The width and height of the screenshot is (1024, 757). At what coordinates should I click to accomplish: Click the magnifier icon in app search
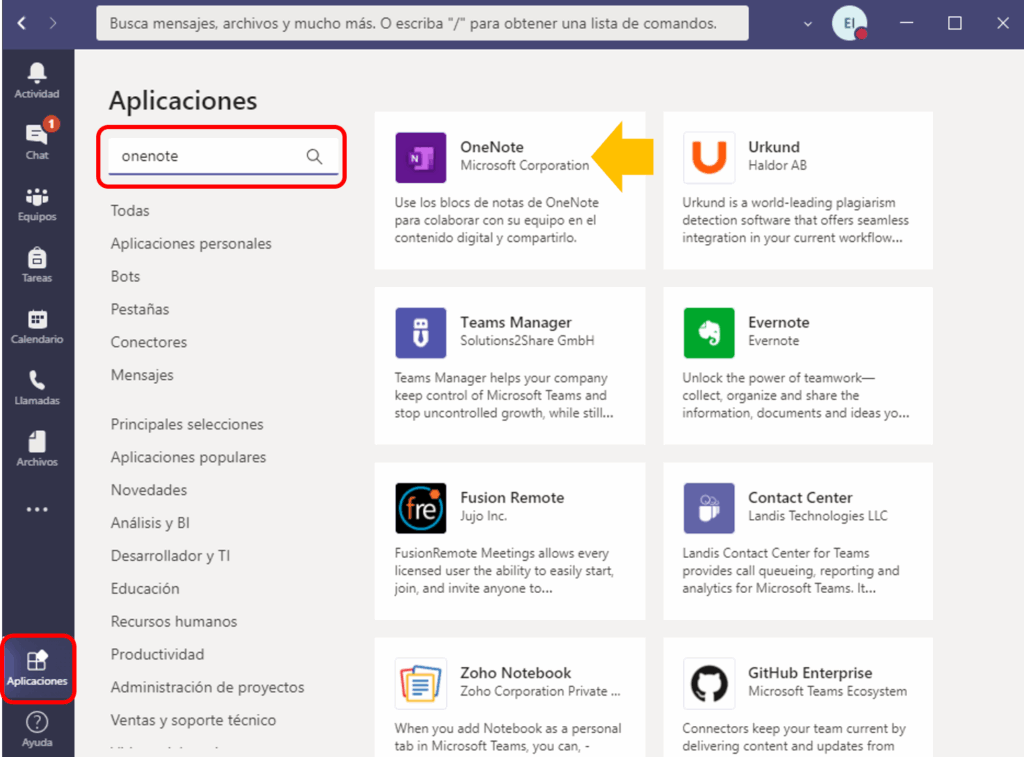pyautogui.click(x=314, y=156)
